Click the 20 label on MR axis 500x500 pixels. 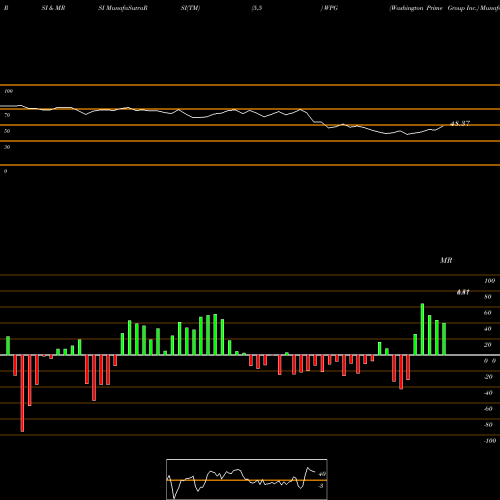[488, 345]
